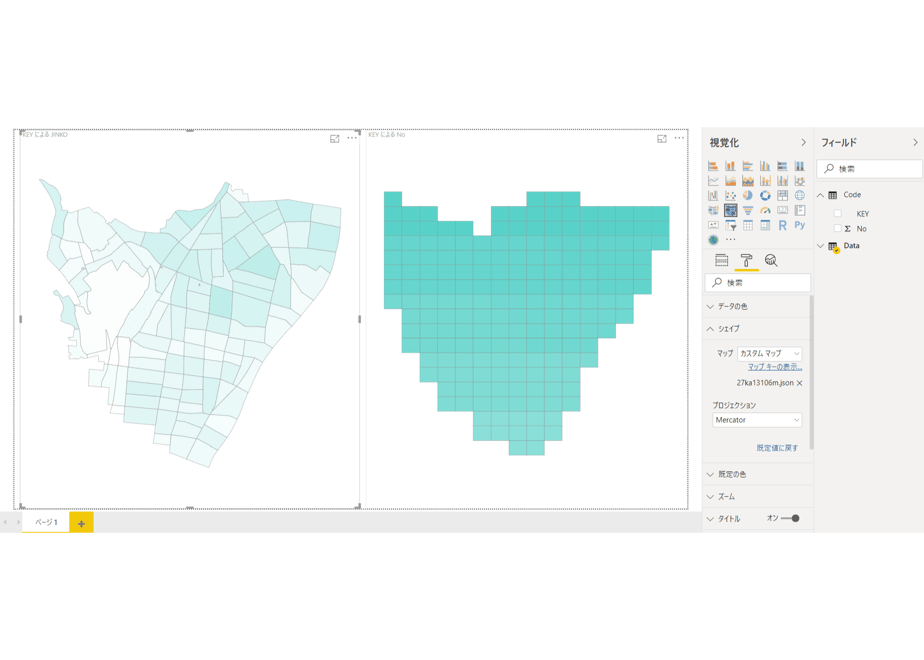Click the 既定値に戻す link
The height and width of the screenshot is (660, 924).
point(777,448)
